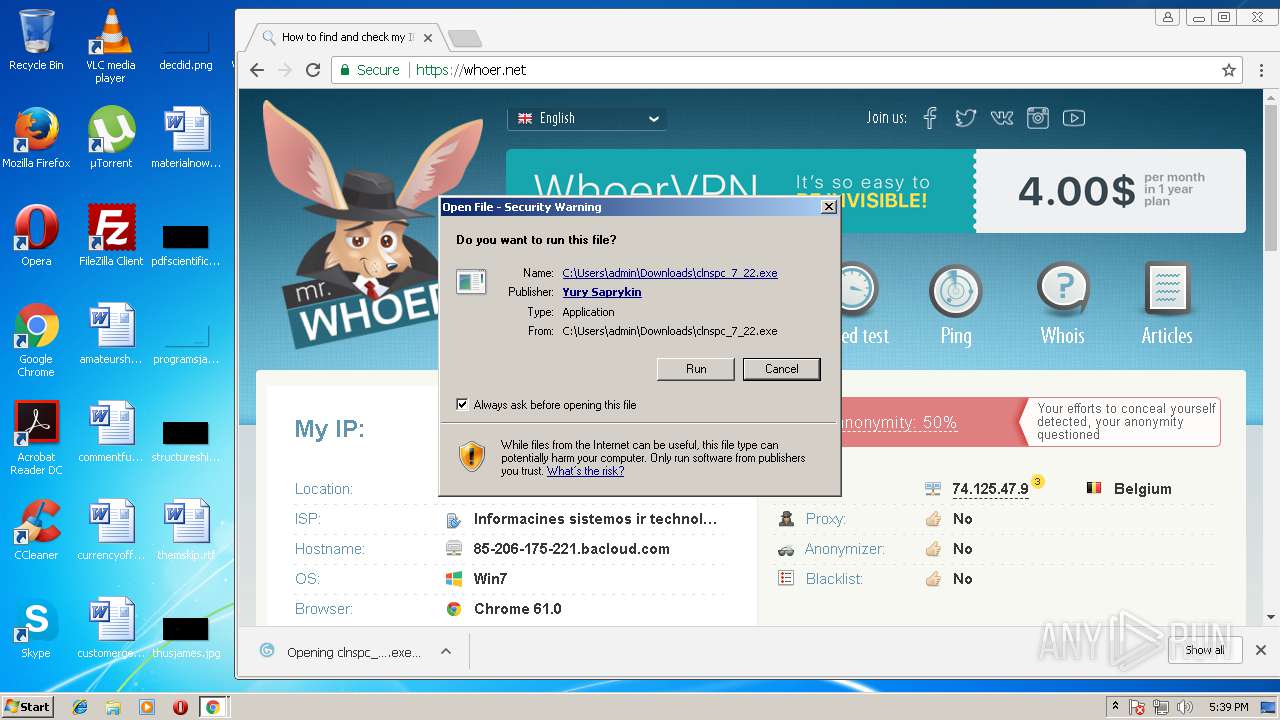This screenshot has height=720, width=1280.
Task: Open Internet Explorer from taskbar
Action: coord(80,707)
